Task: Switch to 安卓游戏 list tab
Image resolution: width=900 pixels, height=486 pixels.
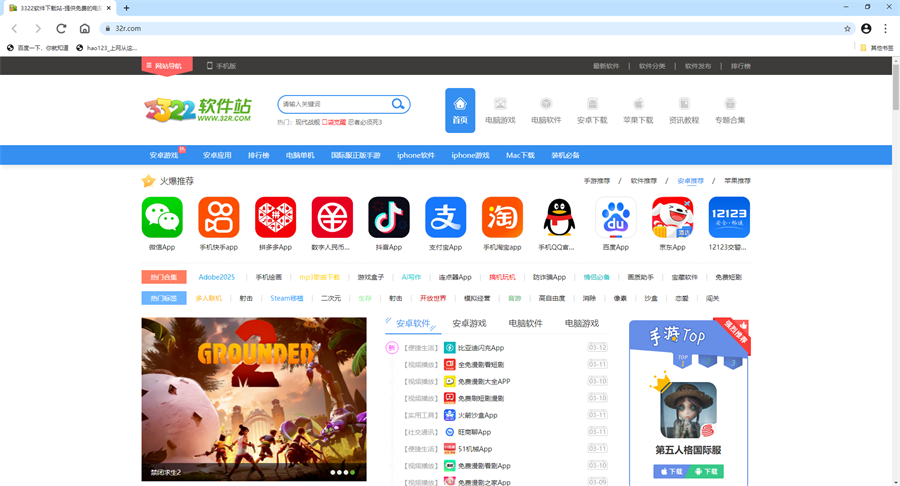Action: point(469,323)
